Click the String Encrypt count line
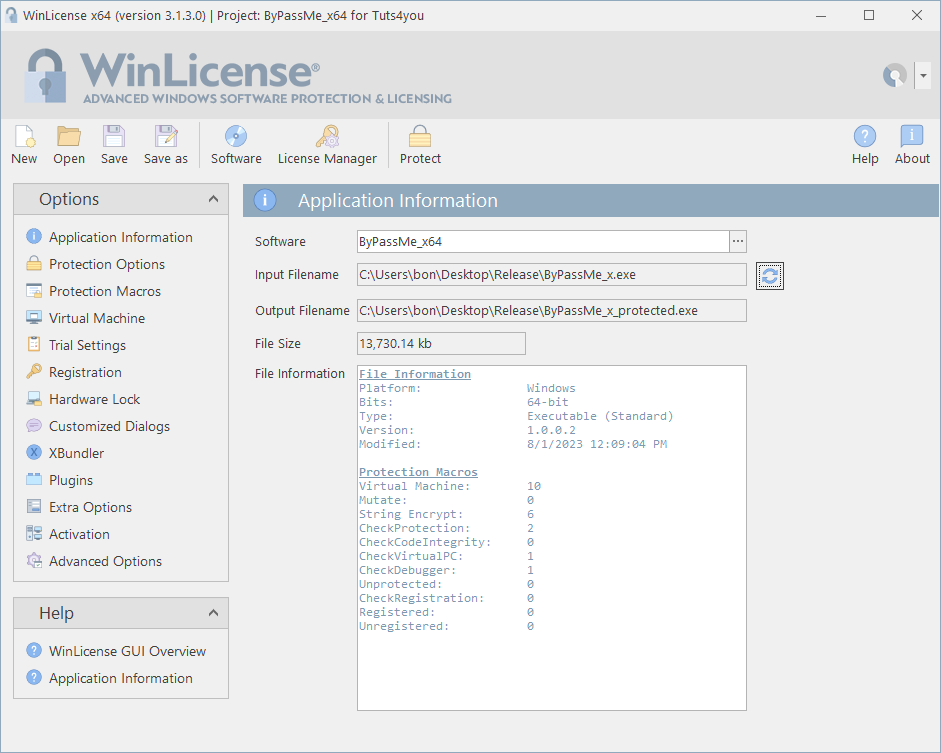 (x=446, y=514)
